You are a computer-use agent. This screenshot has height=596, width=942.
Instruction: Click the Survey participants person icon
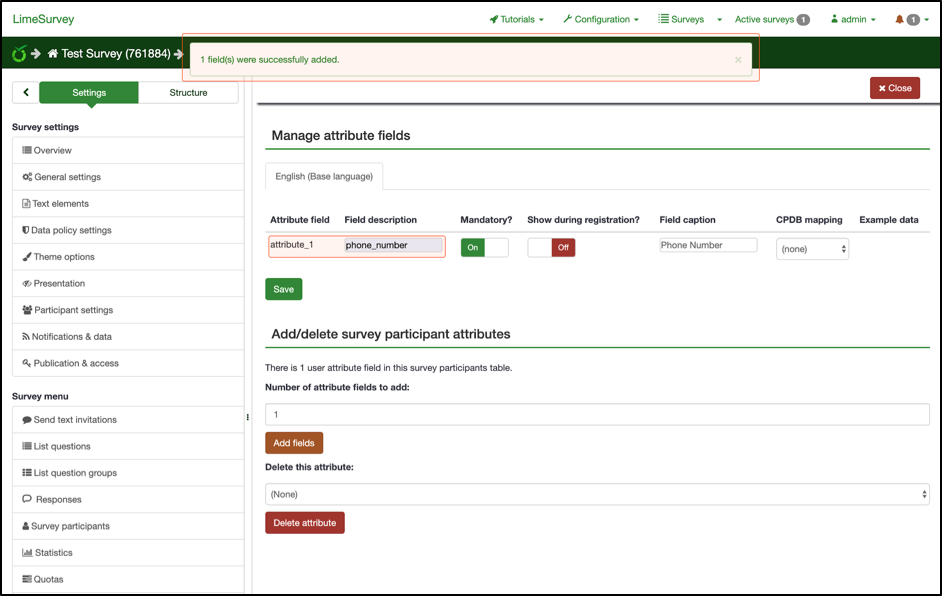point(26,526)
